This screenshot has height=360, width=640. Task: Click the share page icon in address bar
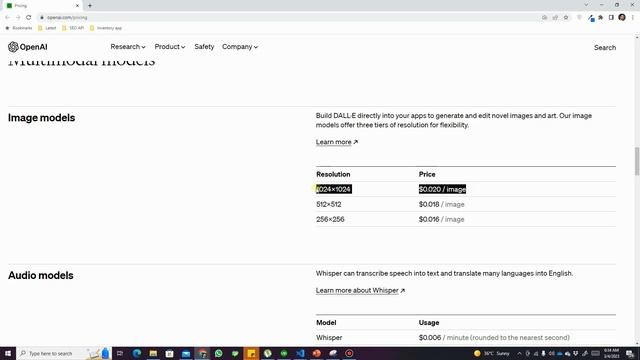coord(555,18)
